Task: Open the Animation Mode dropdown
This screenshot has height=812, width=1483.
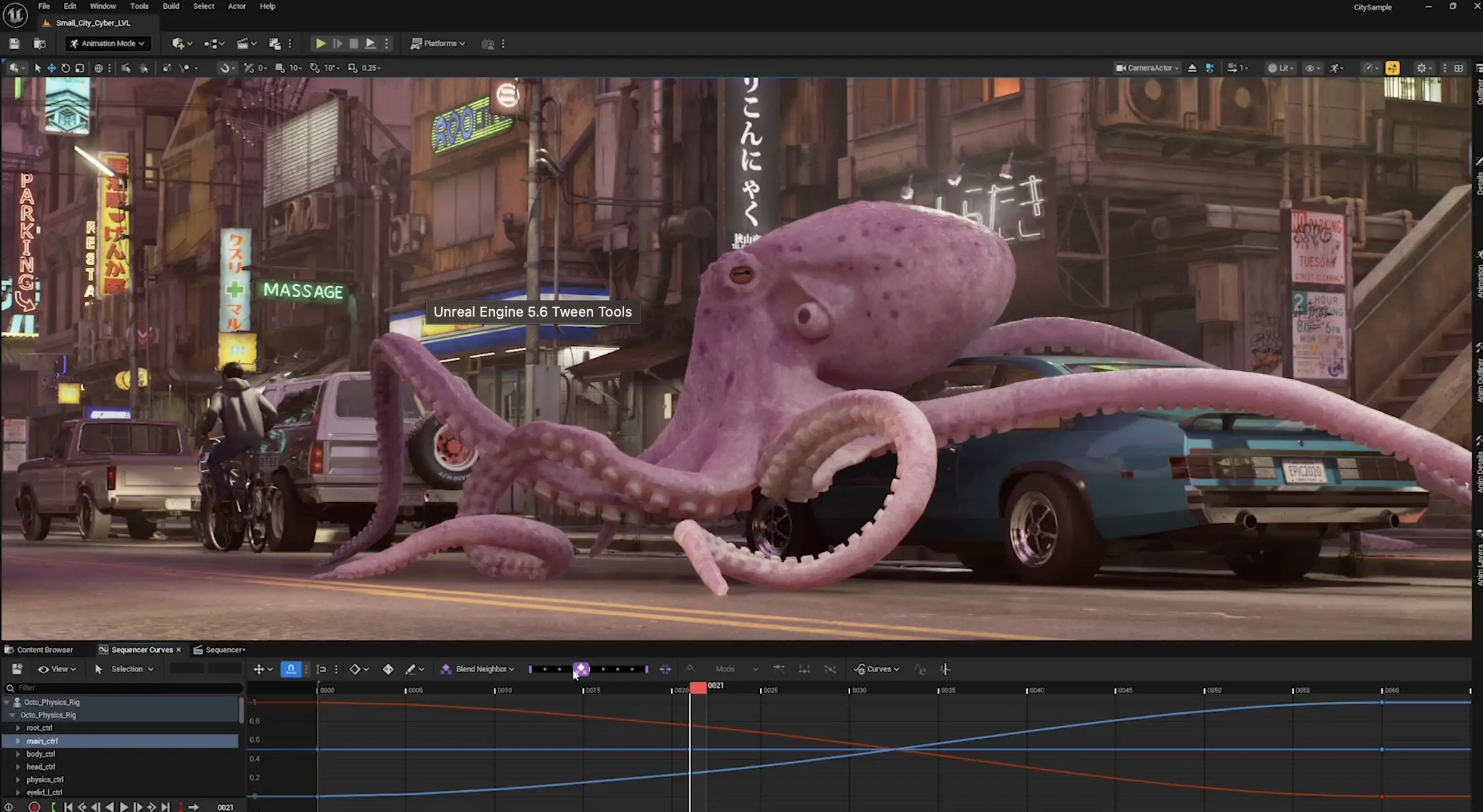Action: pos(108,43)
